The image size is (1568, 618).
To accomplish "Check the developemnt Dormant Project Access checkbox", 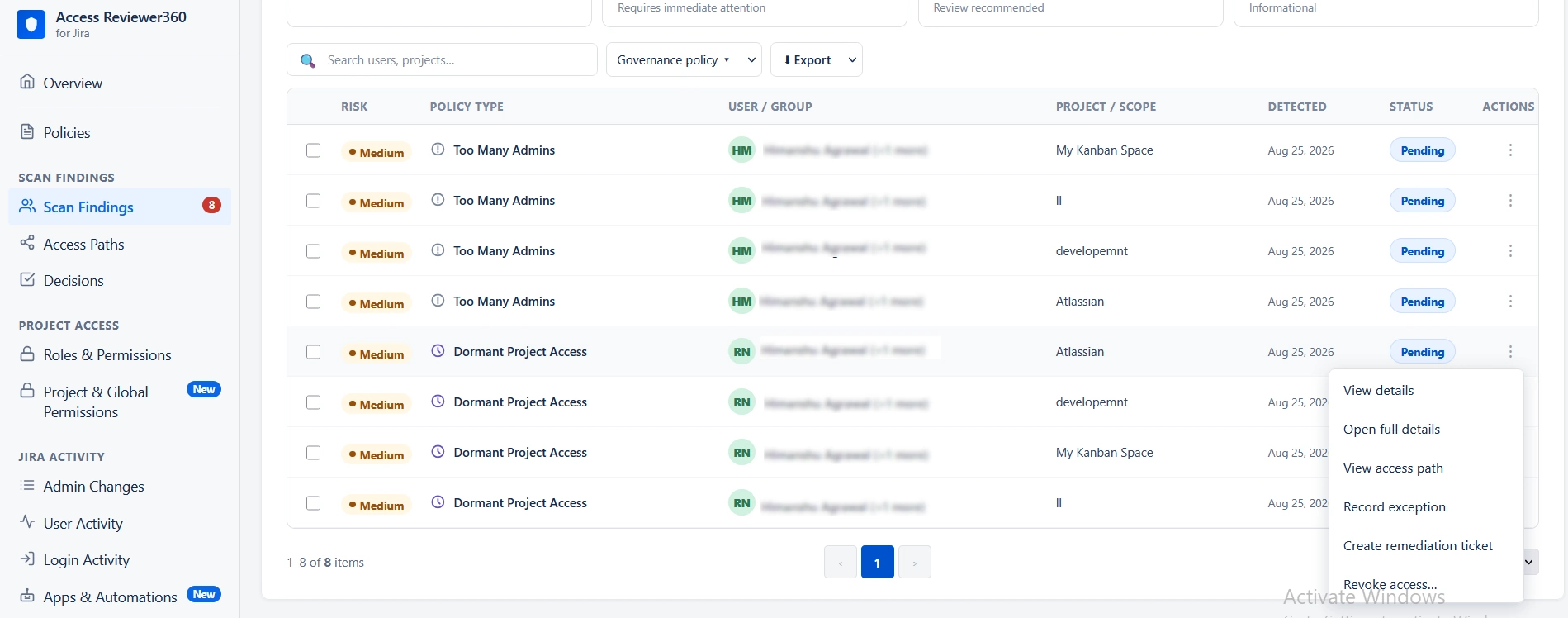I will tap(313, 402).
